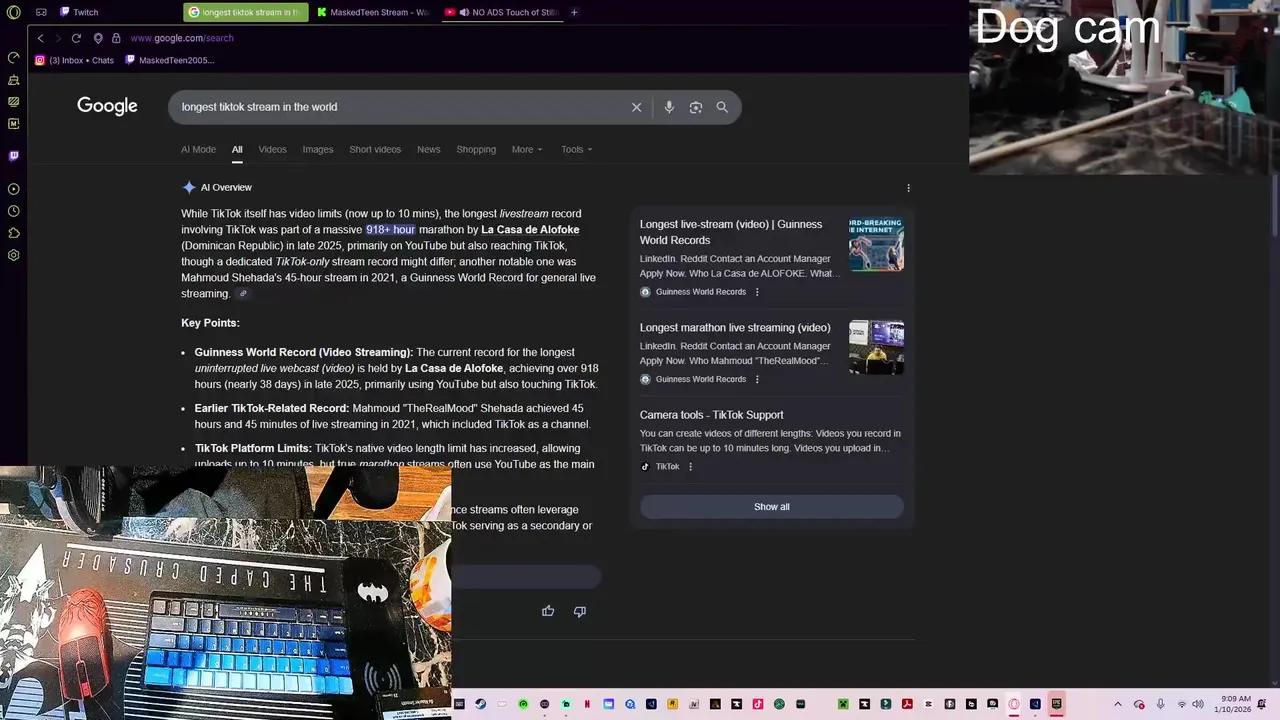Show Short videos results
Screen dimensions: 1280x720
(375, 149)
